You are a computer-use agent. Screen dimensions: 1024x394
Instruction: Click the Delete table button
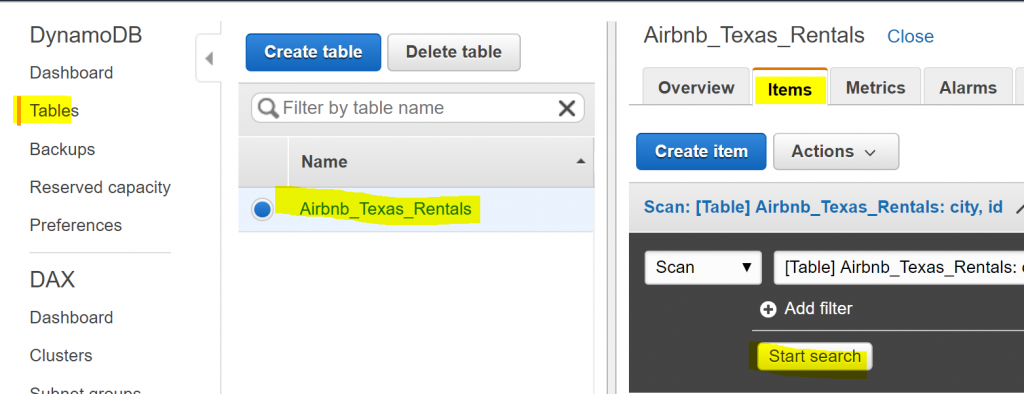point(454,52)
